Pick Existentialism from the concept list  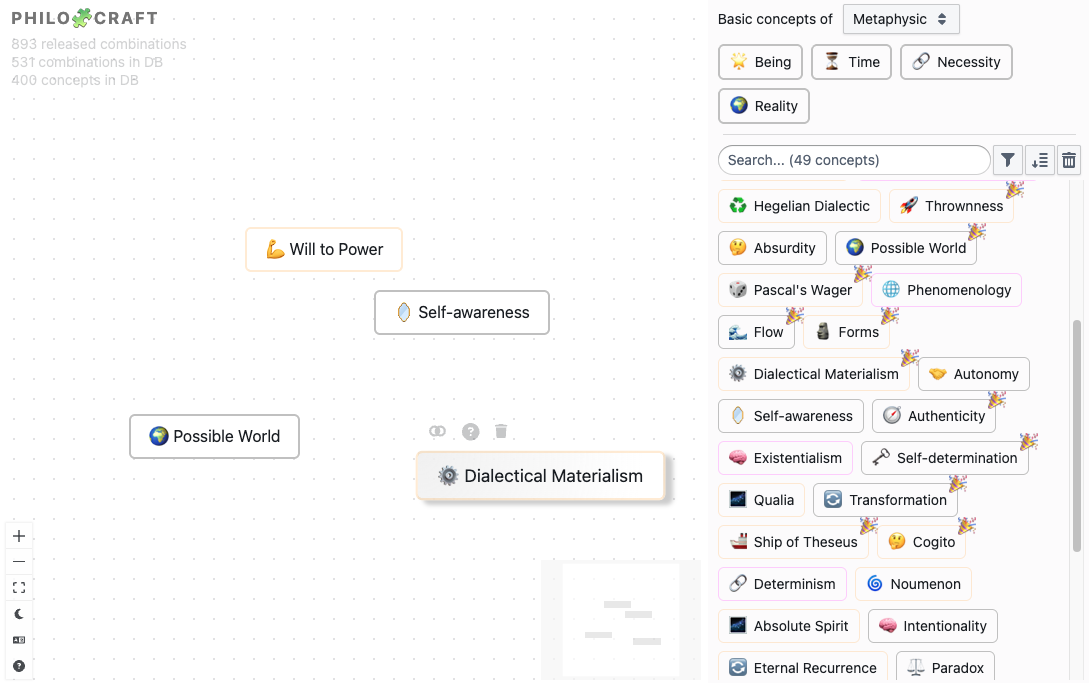[785, 459]
